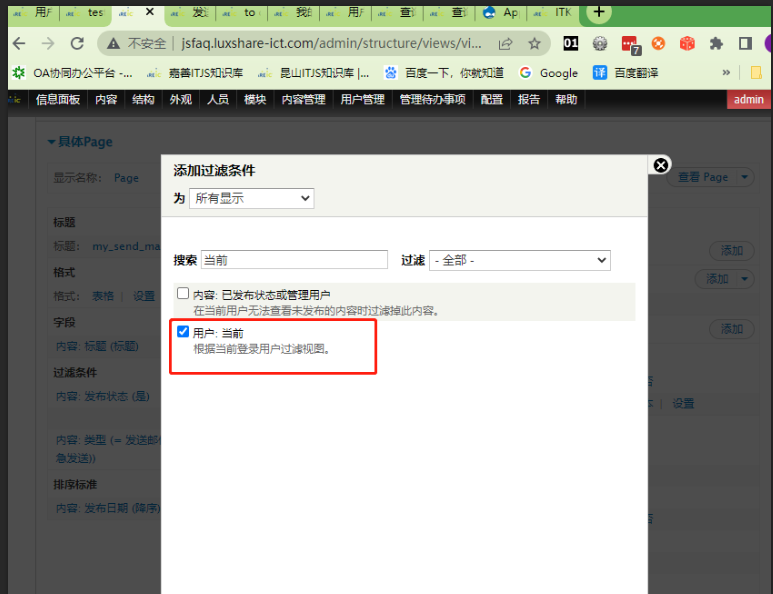Click the admin user button

748,100
